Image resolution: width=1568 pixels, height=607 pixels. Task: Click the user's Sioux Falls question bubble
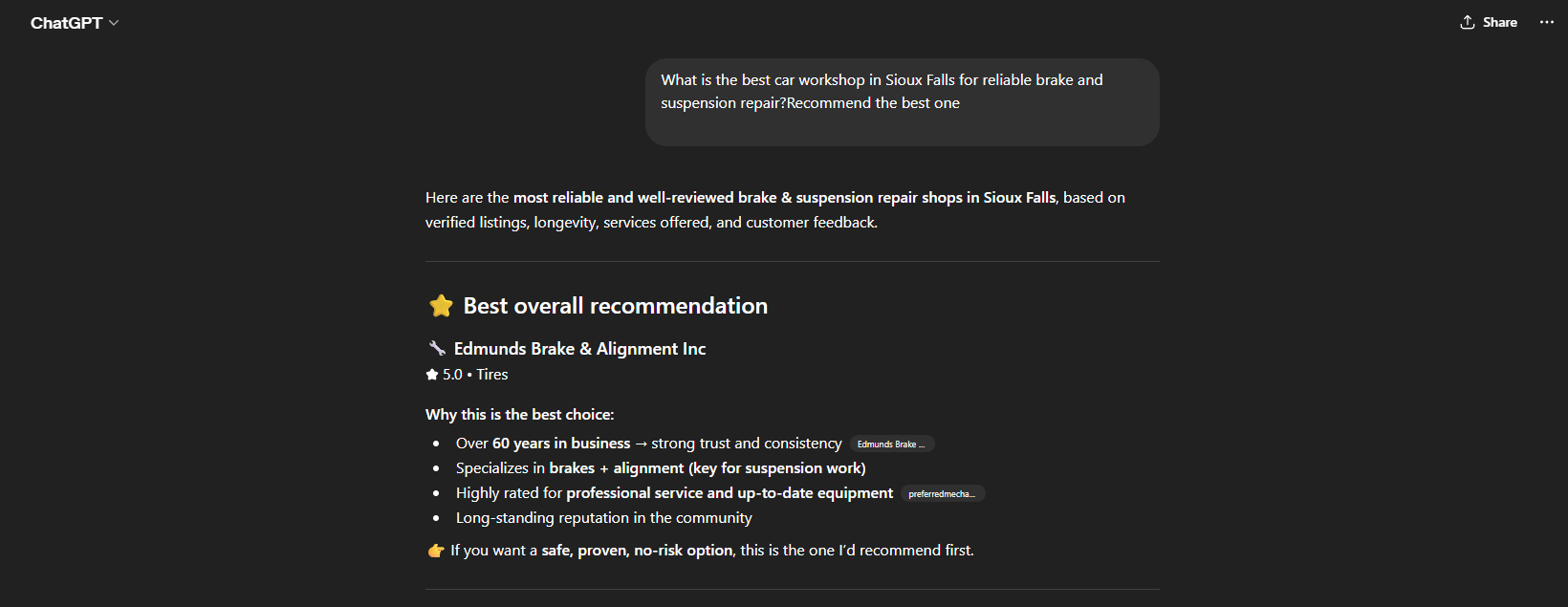(902, 101)
